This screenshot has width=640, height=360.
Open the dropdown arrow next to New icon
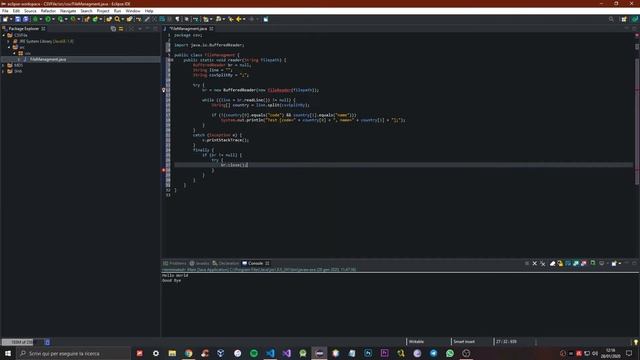11,19
